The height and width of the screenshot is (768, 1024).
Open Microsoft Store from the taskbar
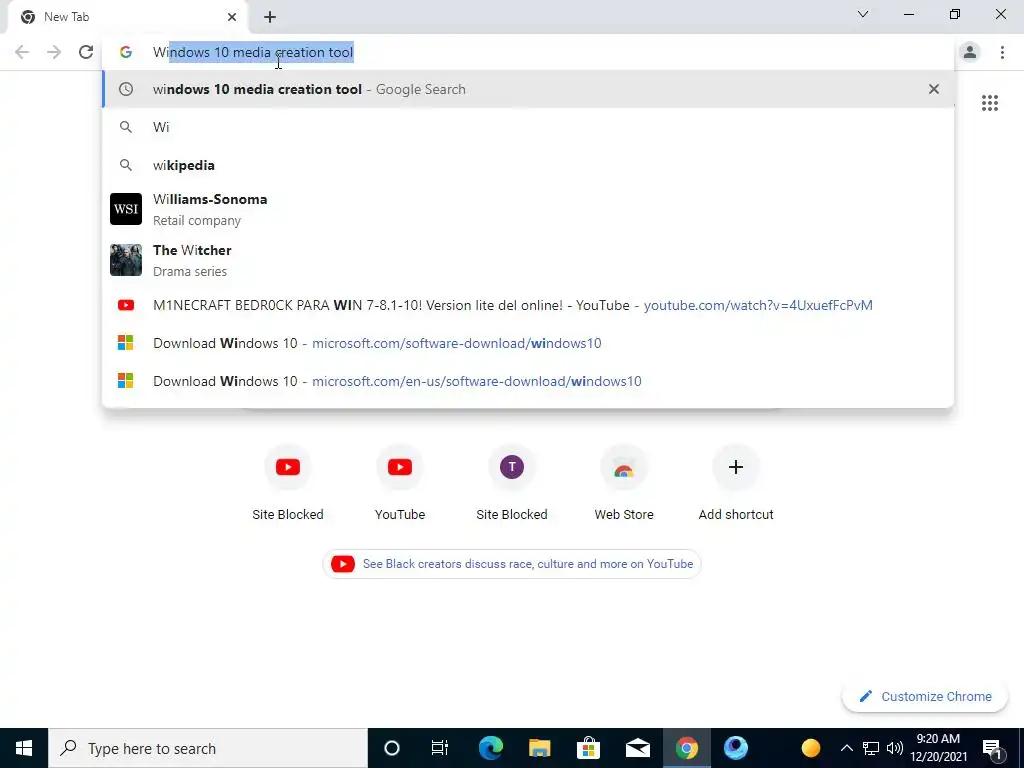[588, 748]
